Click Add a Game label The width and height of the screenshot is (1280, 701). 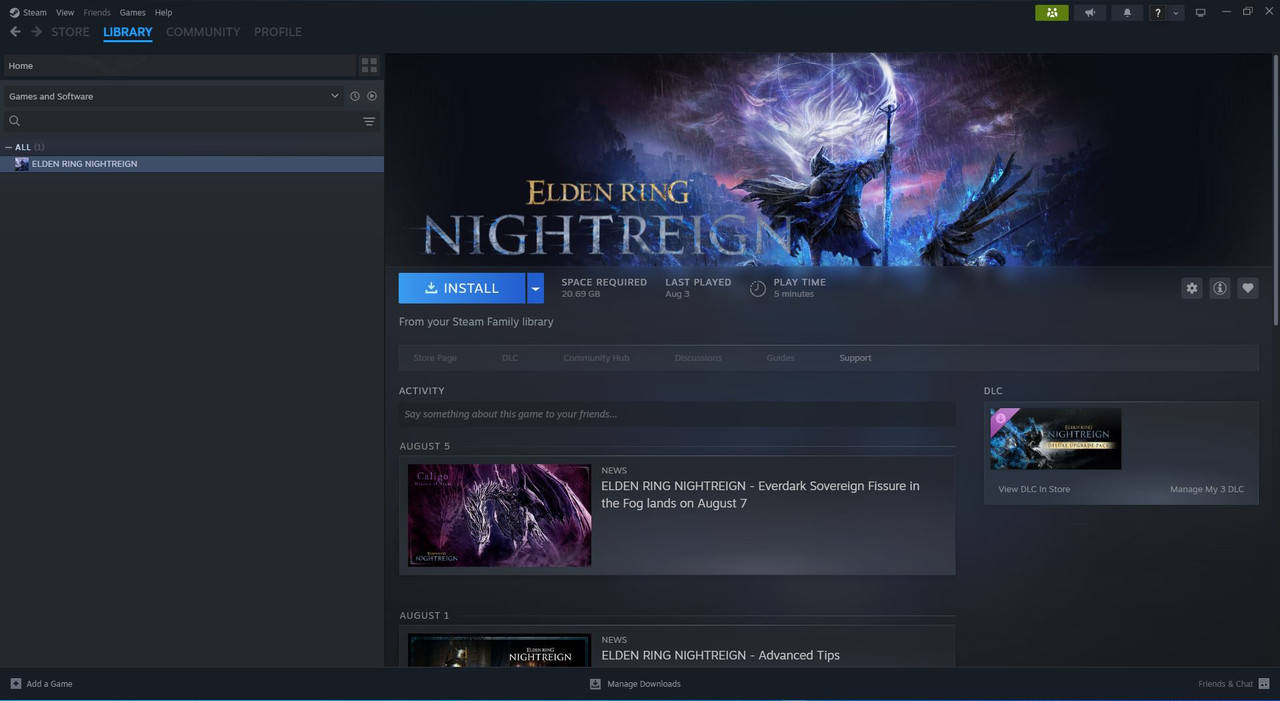(49, 684)
